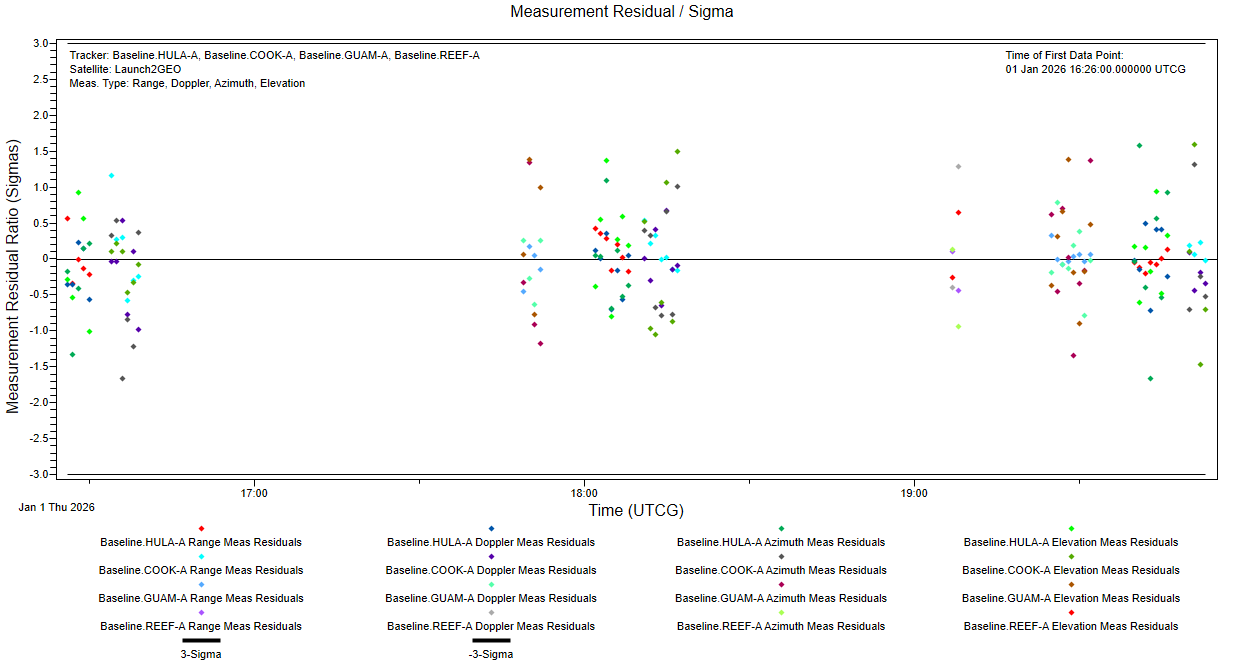This screenshot has height=661, width=1244.
Task: Click the Measurement Residual Ratio y-axis label
Action: (x=13, y=277)
